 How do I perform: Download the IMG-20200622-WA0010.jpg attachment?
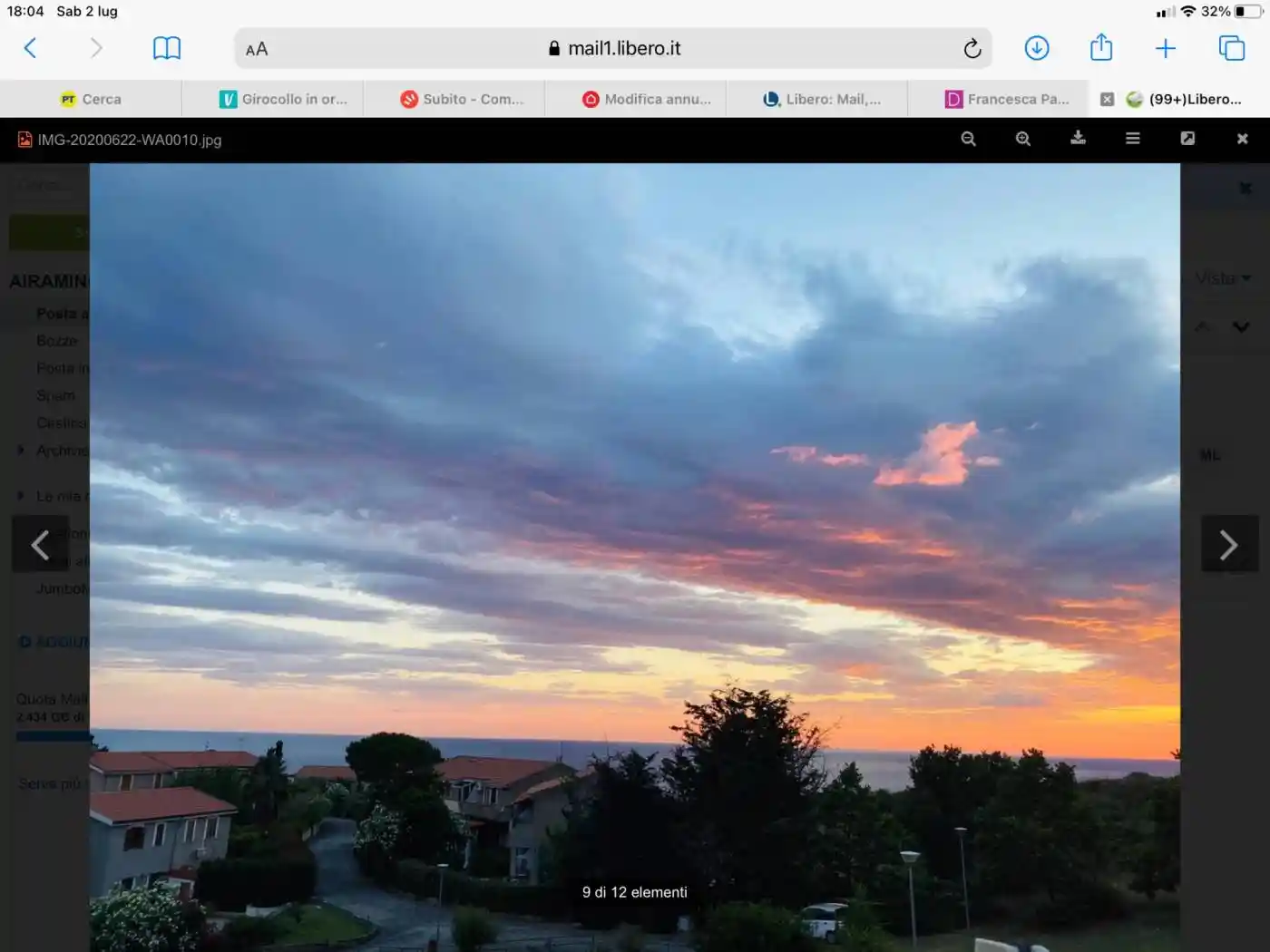pyautogui.click(x=1078, y=138)
